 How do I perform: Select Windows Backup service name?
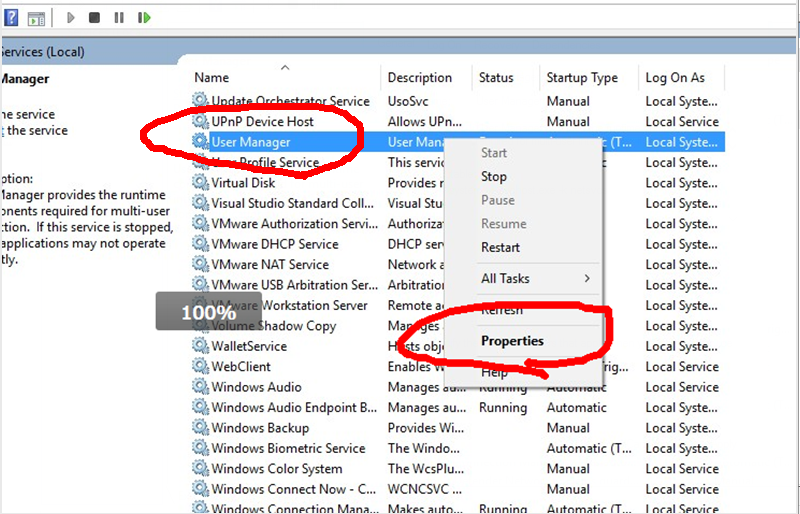(260, 428)
